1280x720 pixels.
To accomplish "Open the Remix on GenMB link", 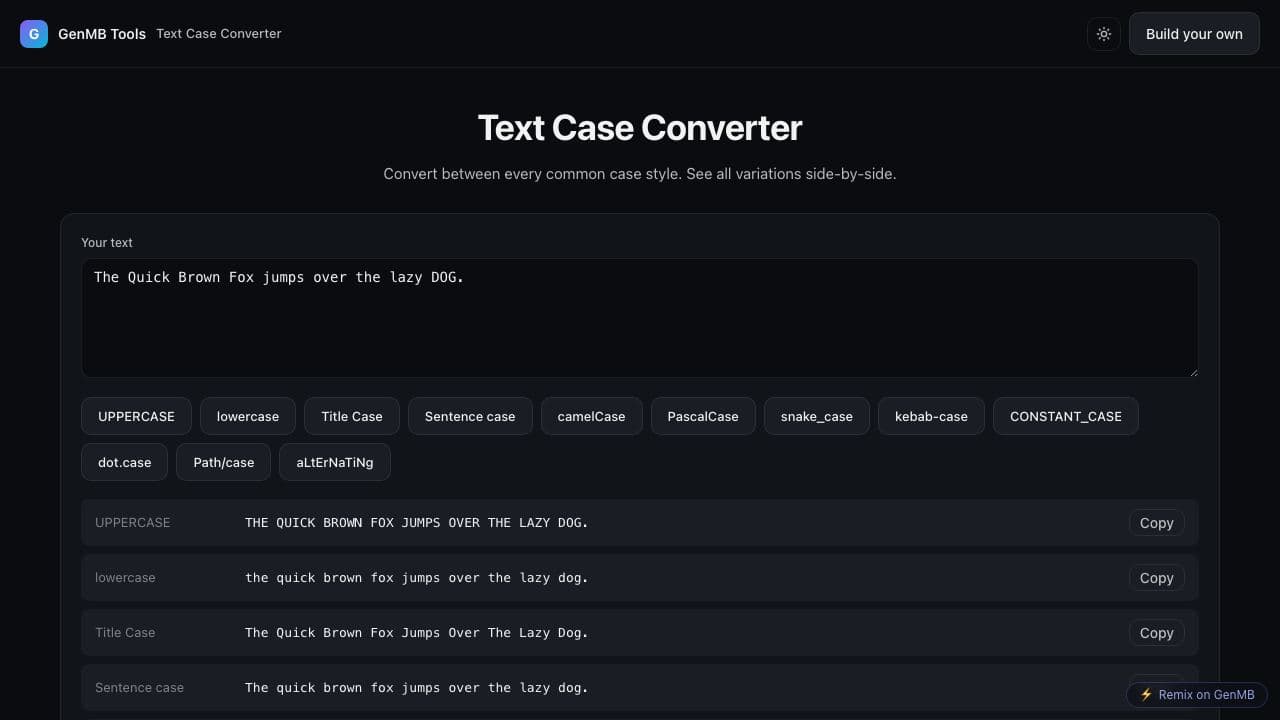I will 1197,694.
